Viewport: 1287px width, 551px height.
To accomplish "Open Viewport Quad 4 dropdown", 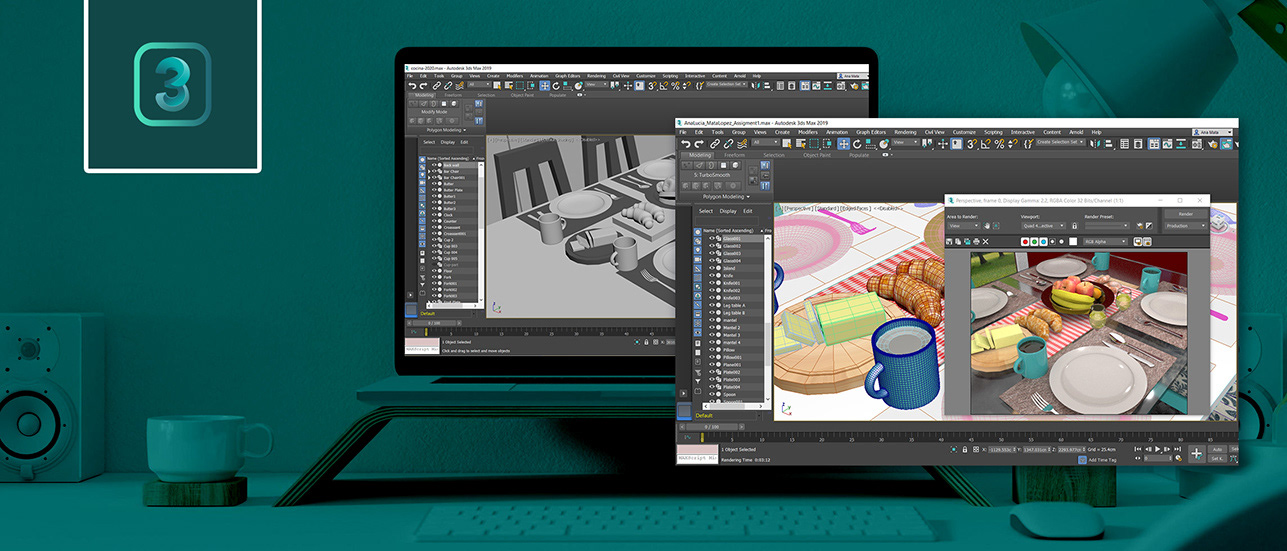I will (x=1043, y=226).
